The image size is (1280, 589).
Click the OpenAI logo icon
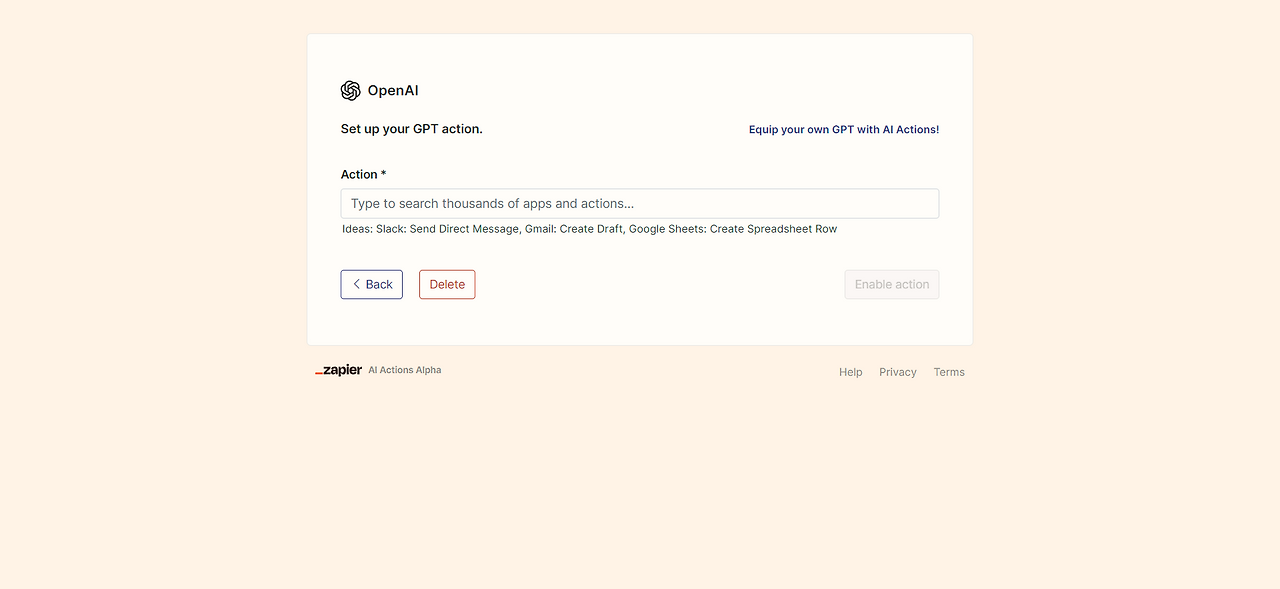[x=350, y=90]
